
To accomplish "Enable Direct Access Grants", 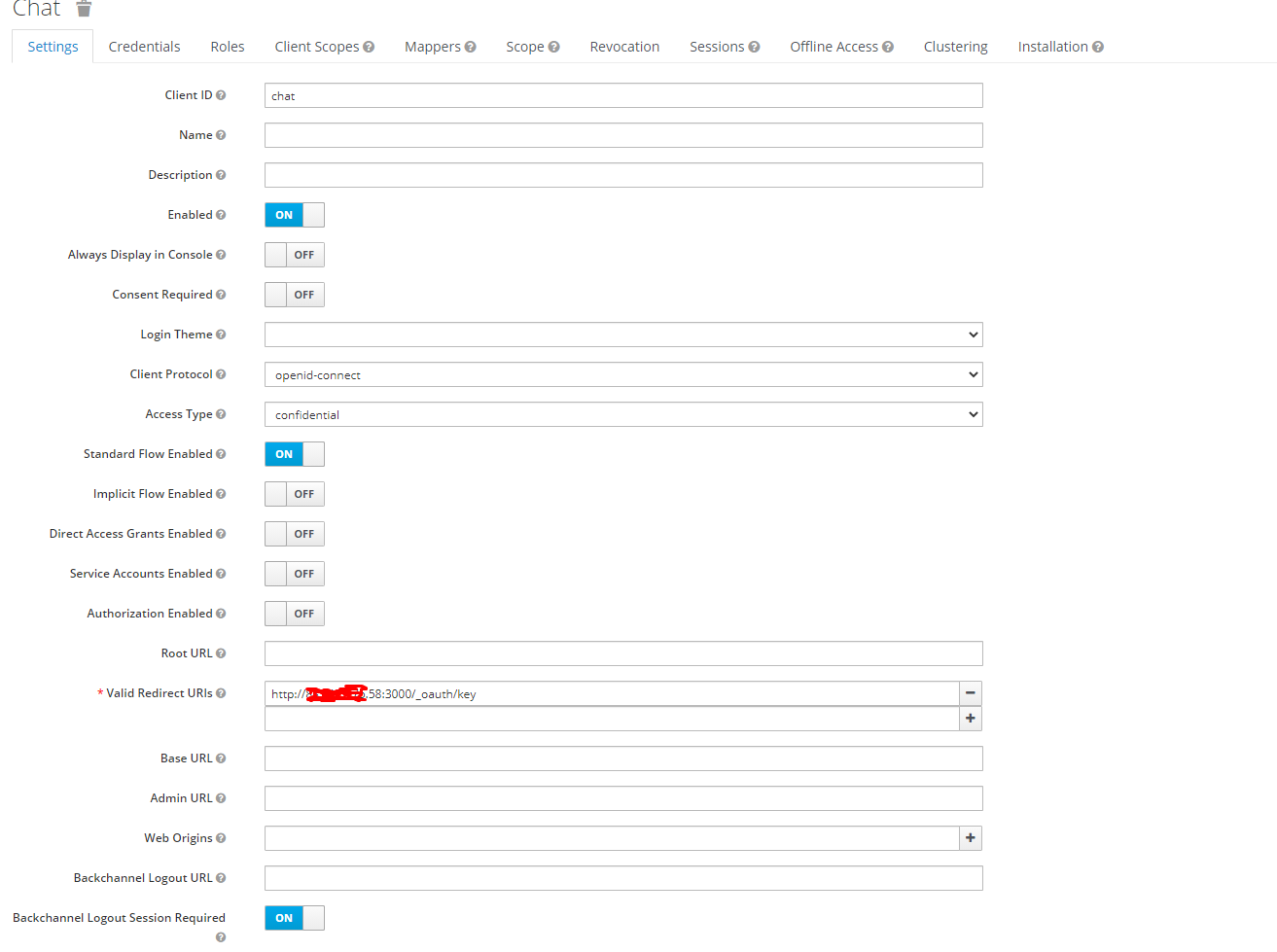I will 292,533.
